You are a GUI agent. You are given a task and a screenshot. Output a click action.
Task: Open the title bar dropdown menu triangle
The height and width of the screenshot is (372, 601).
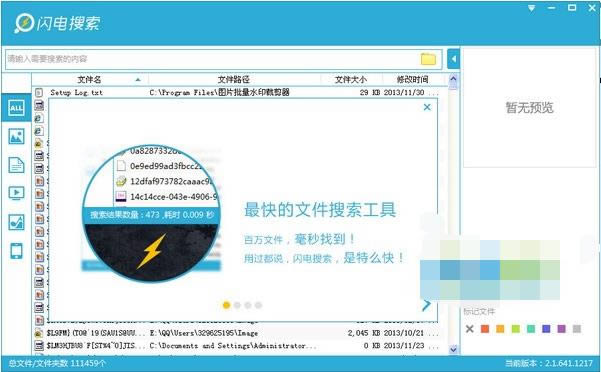click(x=531, y=8)
